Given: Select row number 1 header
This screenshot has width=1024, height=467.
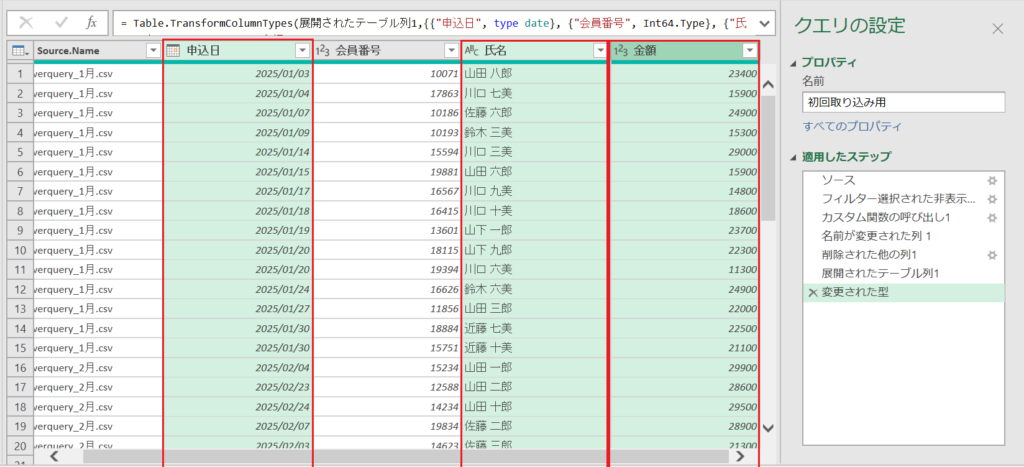Looking at the screenshot, I should 20,74.
